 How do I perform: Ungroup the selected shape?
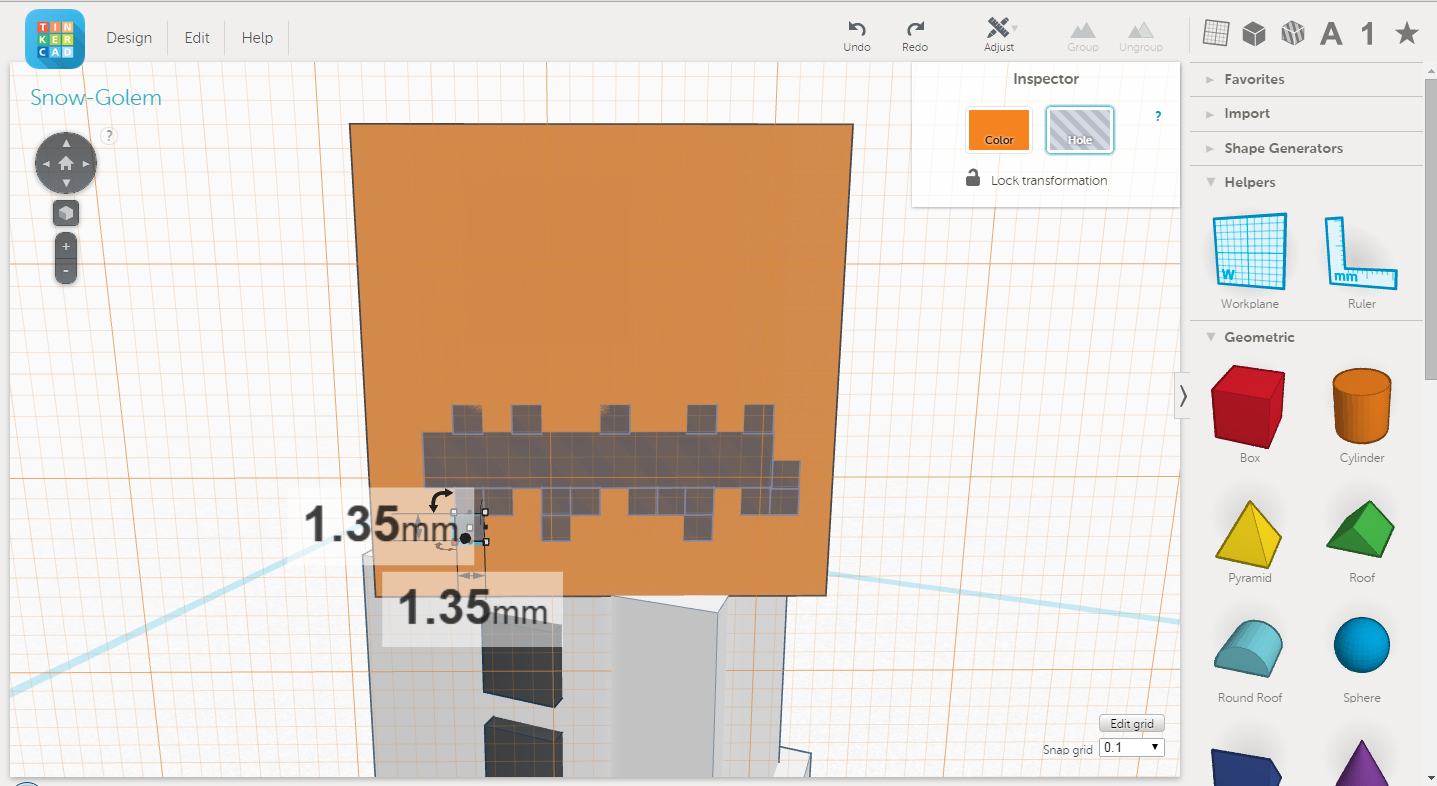pyautogui.click(x=1141, y=37)
